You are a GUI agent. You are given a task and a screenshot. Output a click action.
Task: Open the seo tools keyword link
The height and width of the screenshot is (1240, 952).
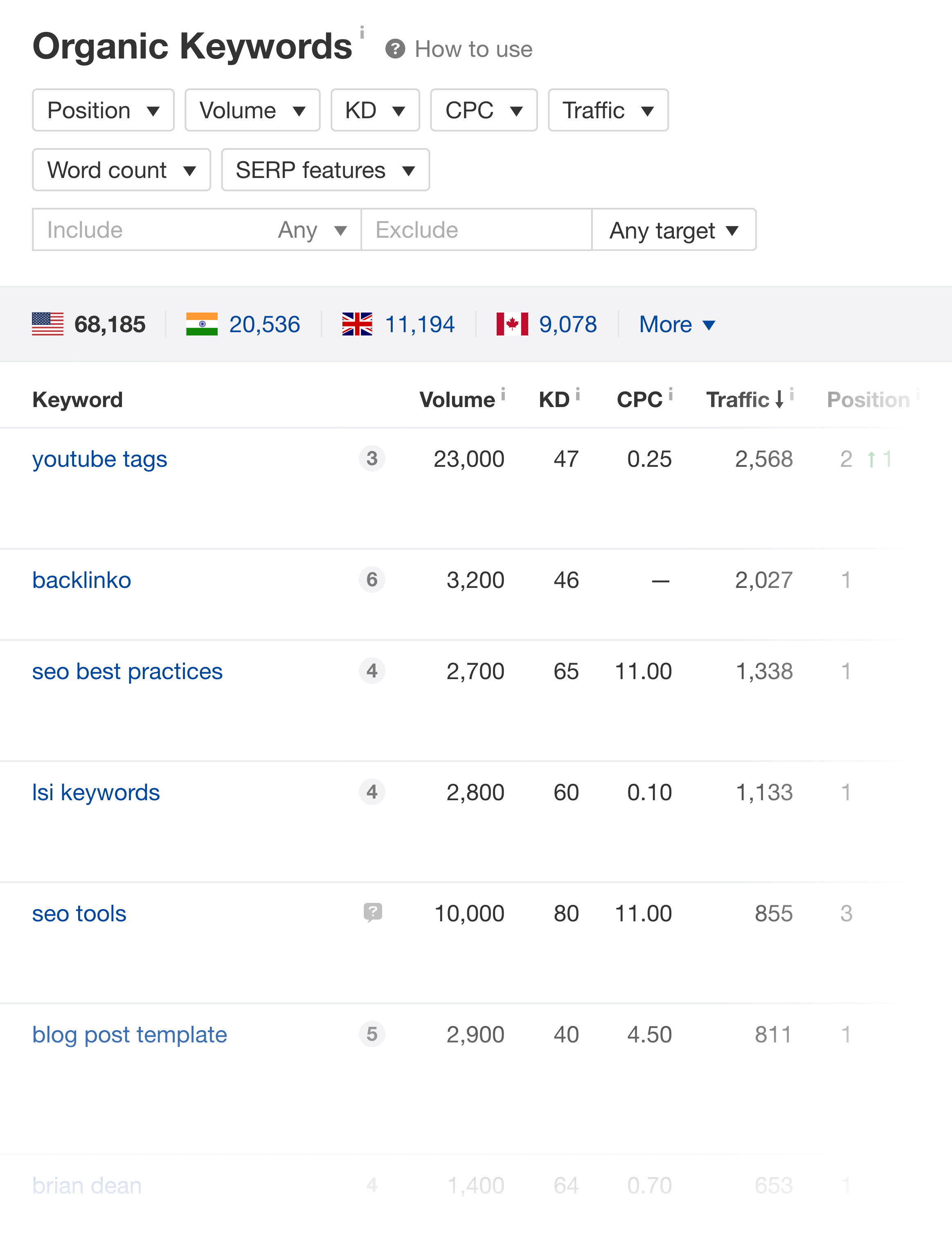[x=79, y=914]
